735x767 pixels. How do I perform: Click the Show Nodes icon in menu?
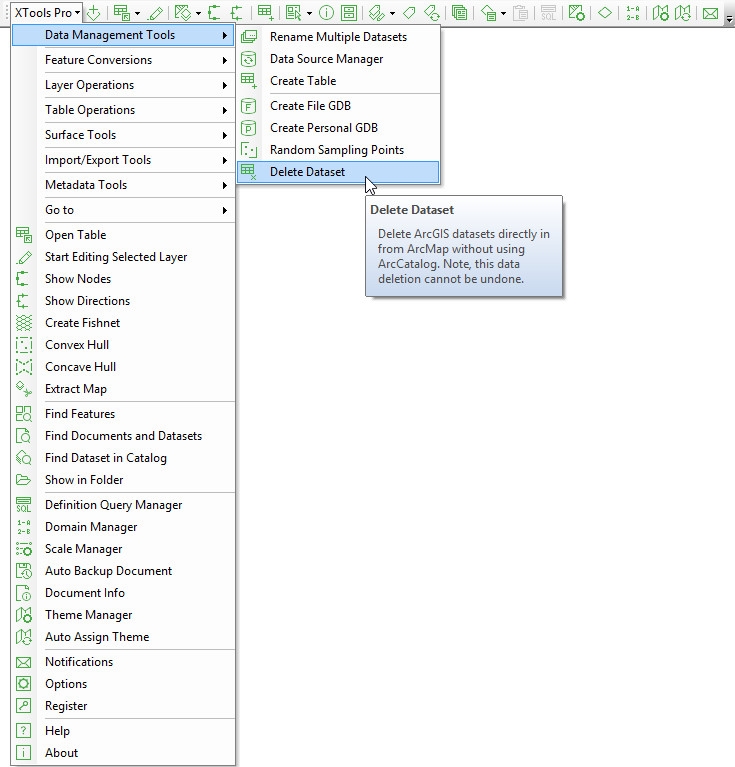[24, 279]
